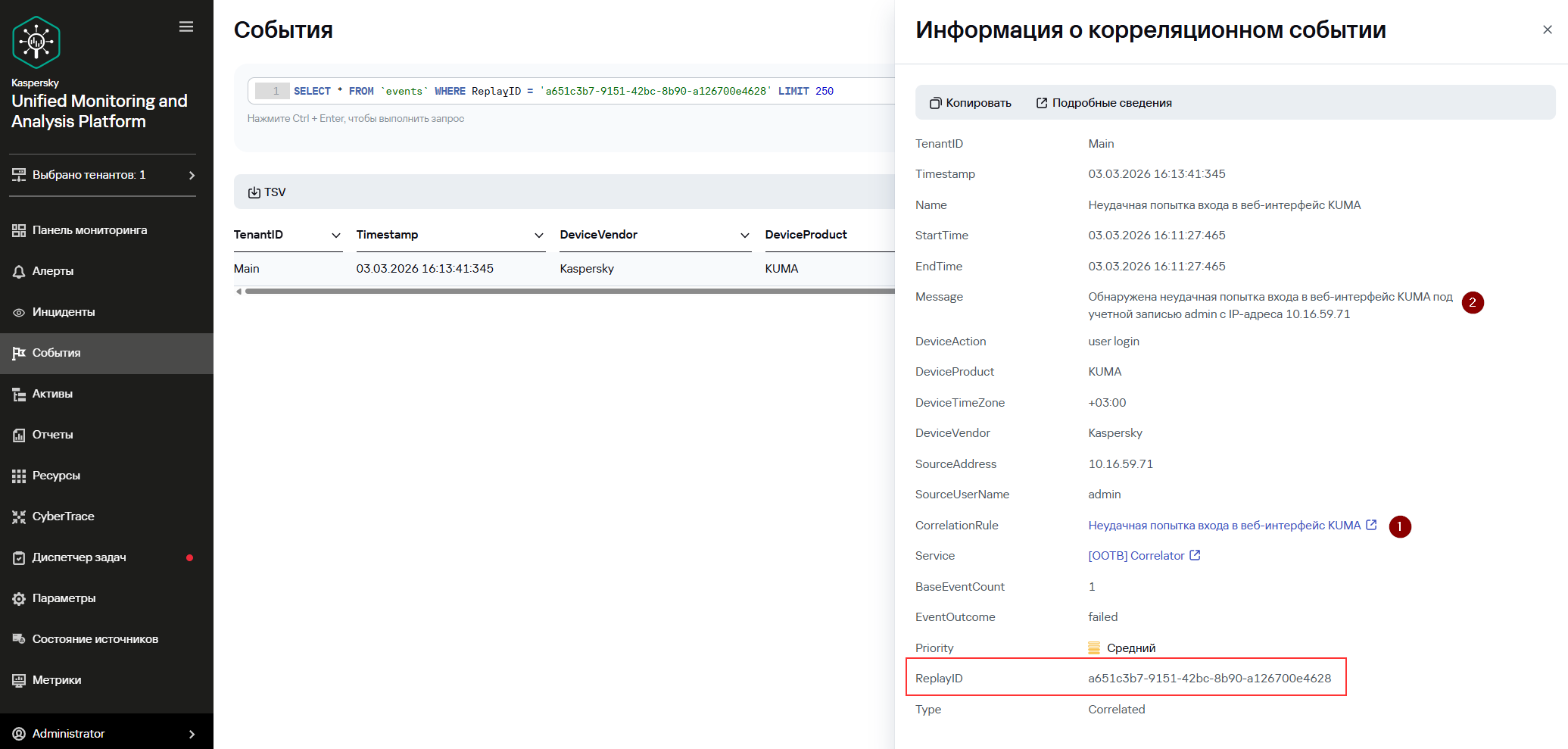Click the tenant selector icon

tap(19, 175)
